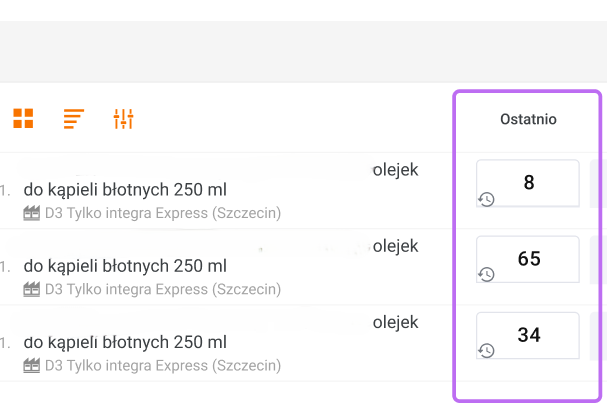Click the history icon beside value 34
The width and height of the screenshot is (607, 417).
pos(486,350)
